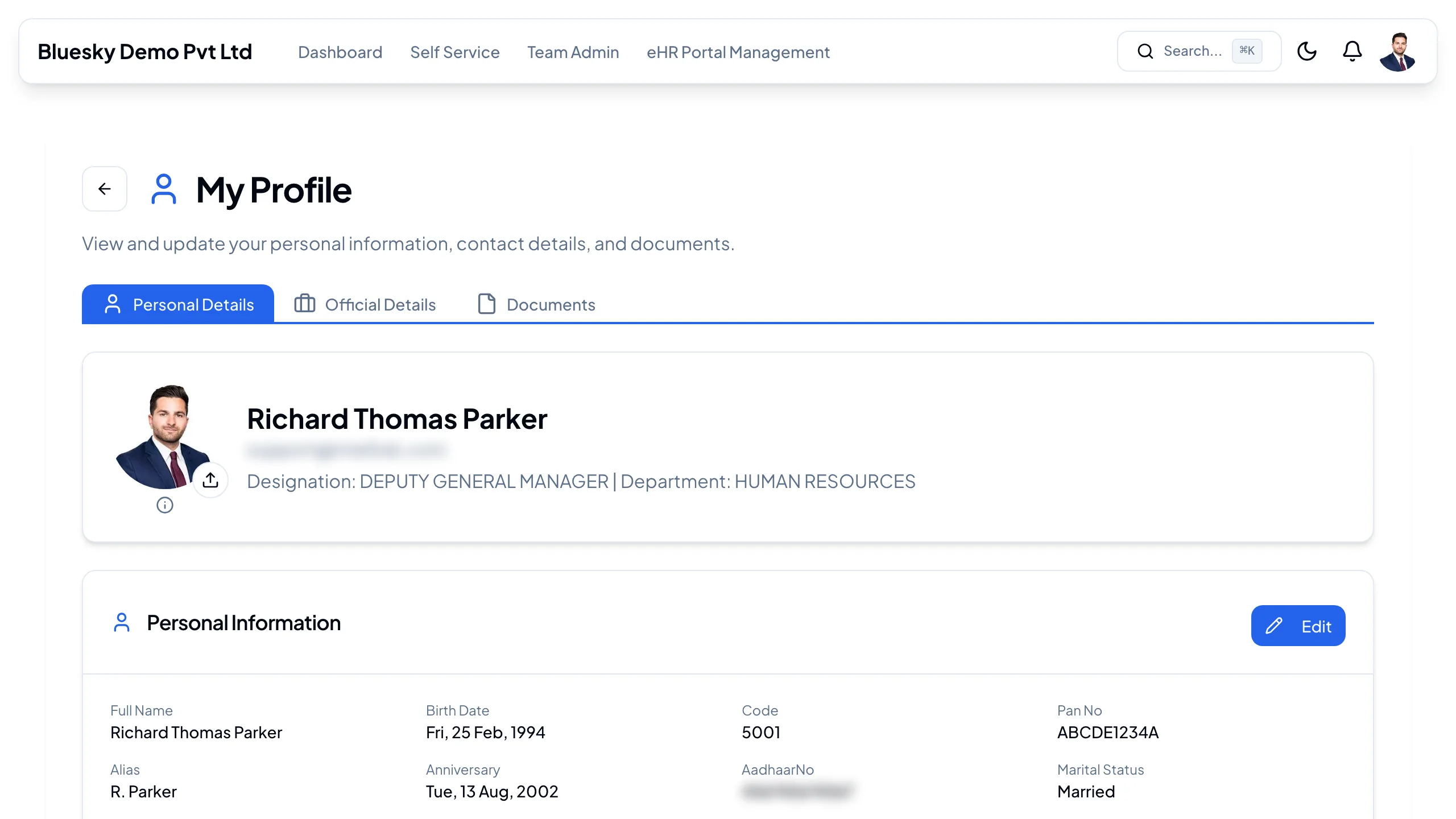Screen dimensions: 1456x819
Task: Click anniversary Tue, 13 Aug, 2002
Action: click(x=492, y=792)
